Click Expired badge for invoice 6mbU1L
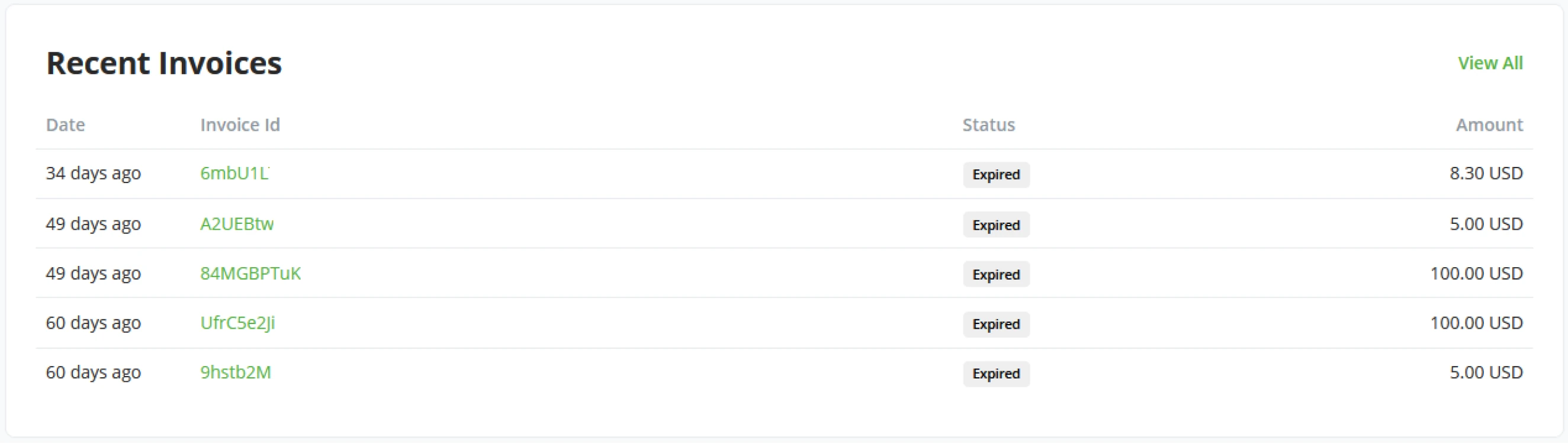1568x443 pixels. point(996,175)
